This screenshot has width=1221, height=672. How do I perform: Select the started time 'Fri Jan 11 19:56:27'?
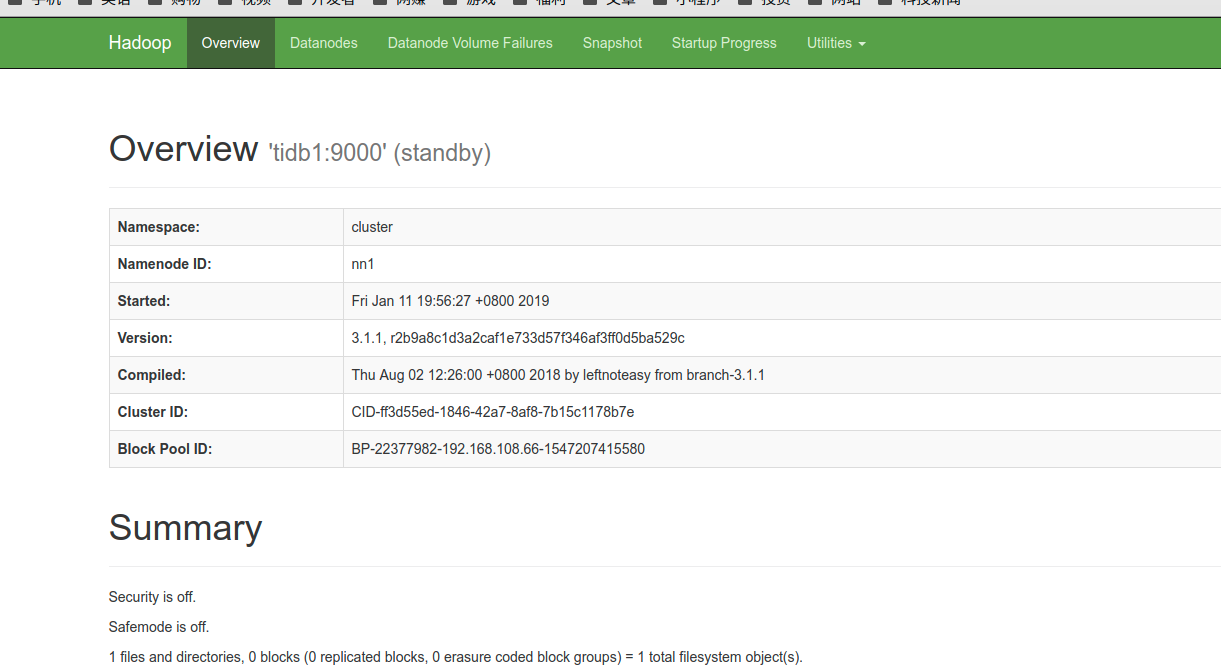(450, 301)
